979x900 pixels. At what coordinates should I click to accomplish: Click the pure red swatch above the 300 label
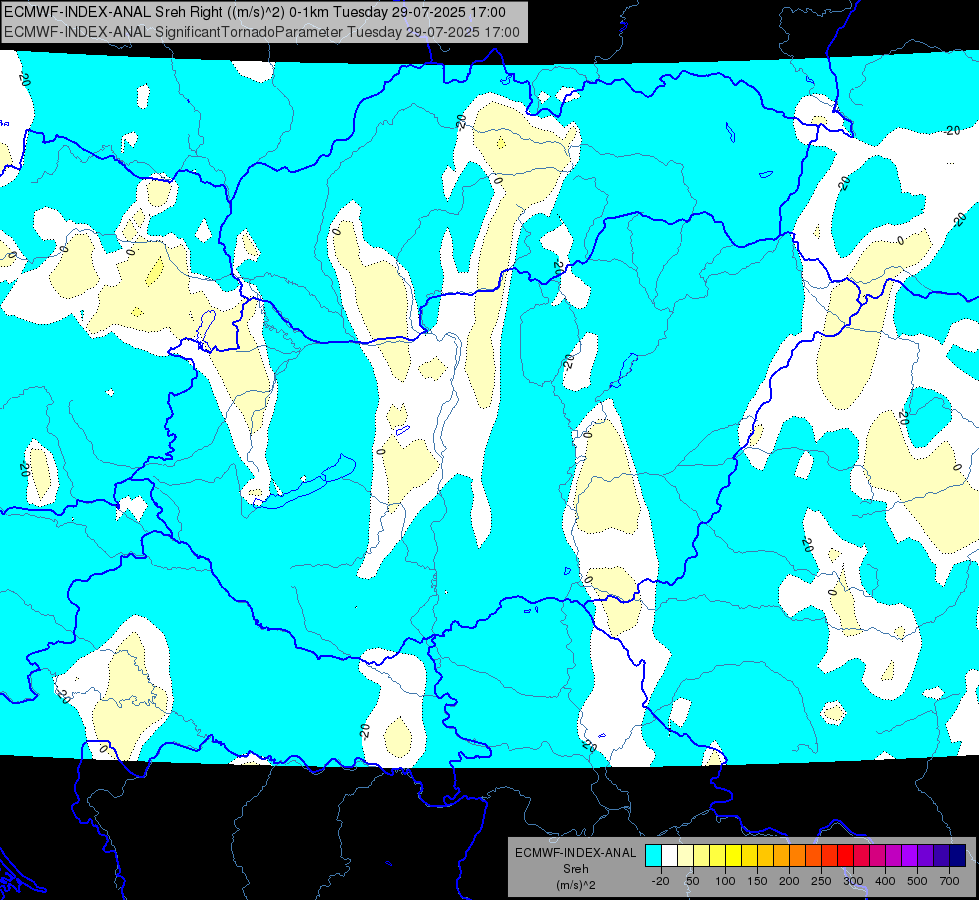click(845, 855)
